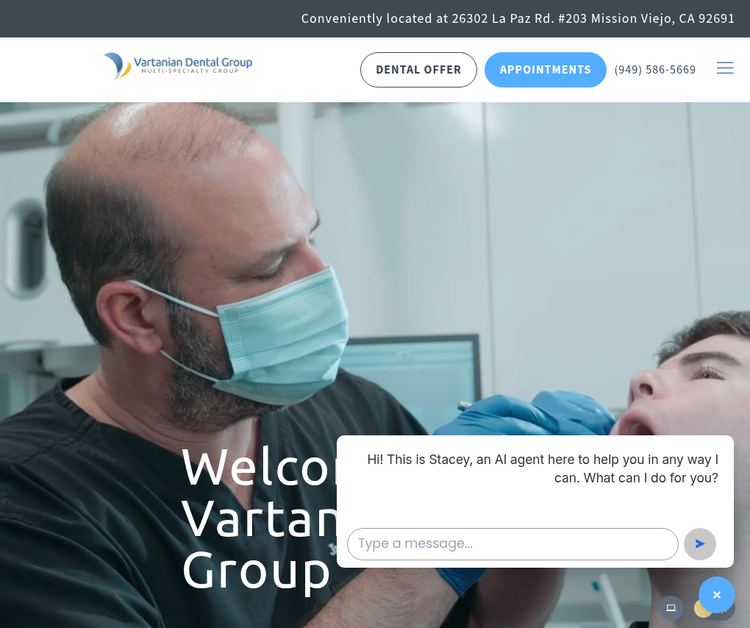Click the dark top announcement bar
The width and height of the screenshot is (750, 628).
tap(375, 18)
